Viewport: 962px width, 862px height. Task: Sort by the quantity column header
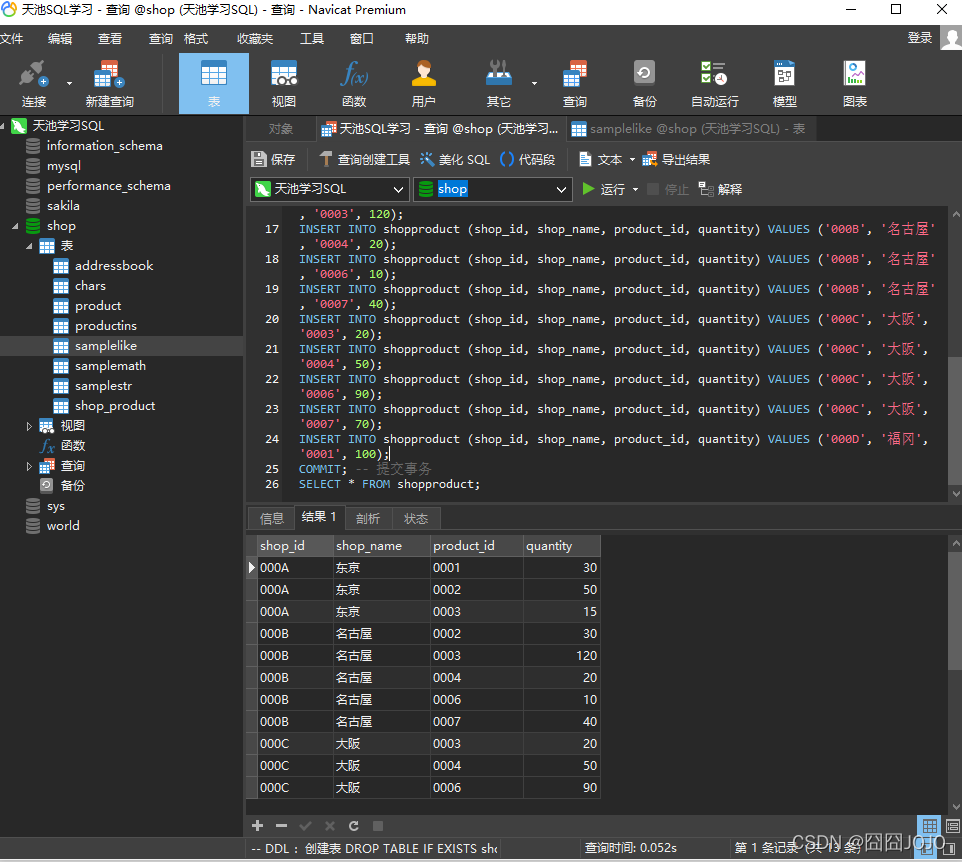tap(561, 545)
